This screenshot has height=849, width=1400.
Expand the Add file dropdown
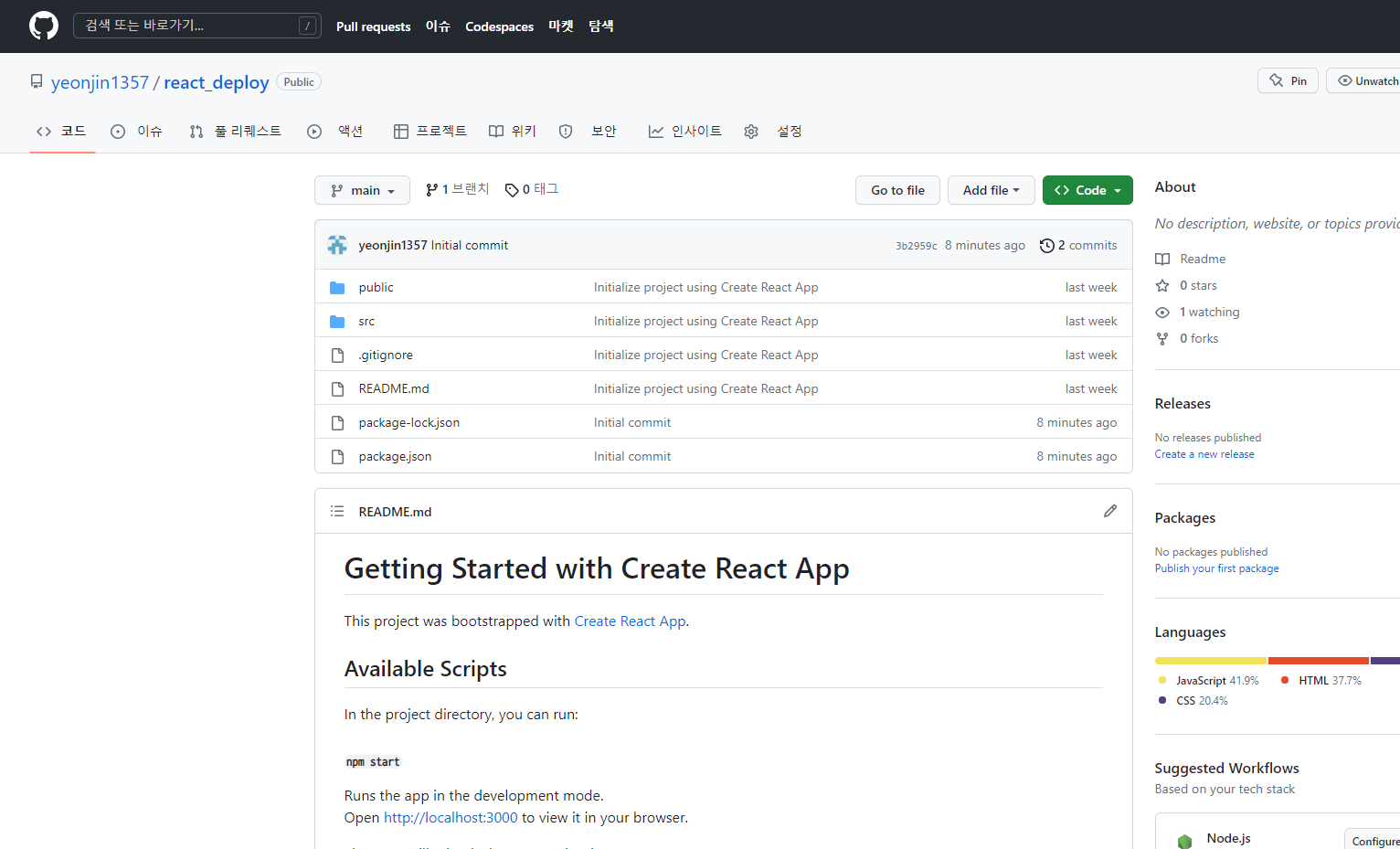coord(991,190)
